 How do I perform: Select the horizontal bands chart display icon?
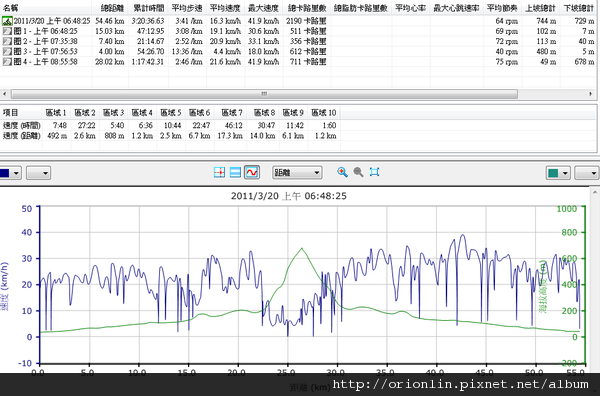[x=235, y=172]
